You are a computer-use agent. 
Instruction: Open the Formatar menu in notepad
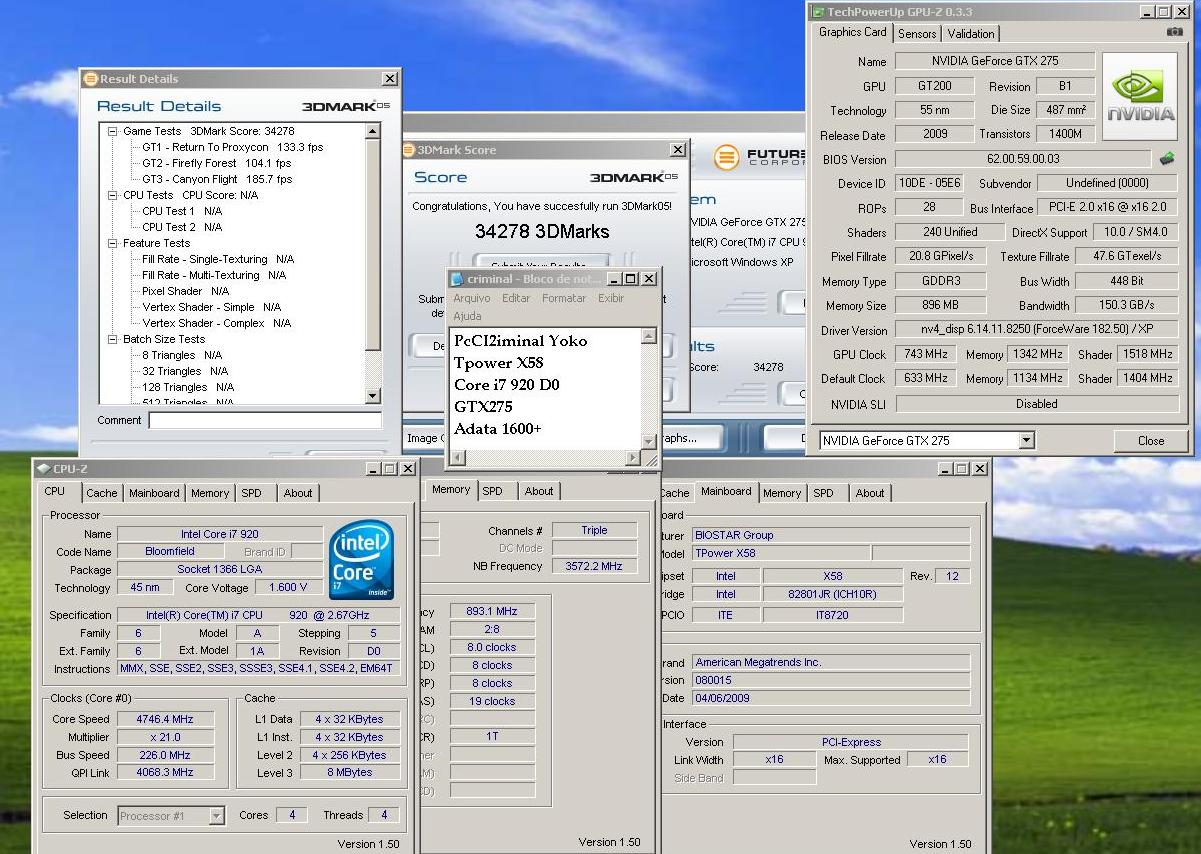coord(564,298)
